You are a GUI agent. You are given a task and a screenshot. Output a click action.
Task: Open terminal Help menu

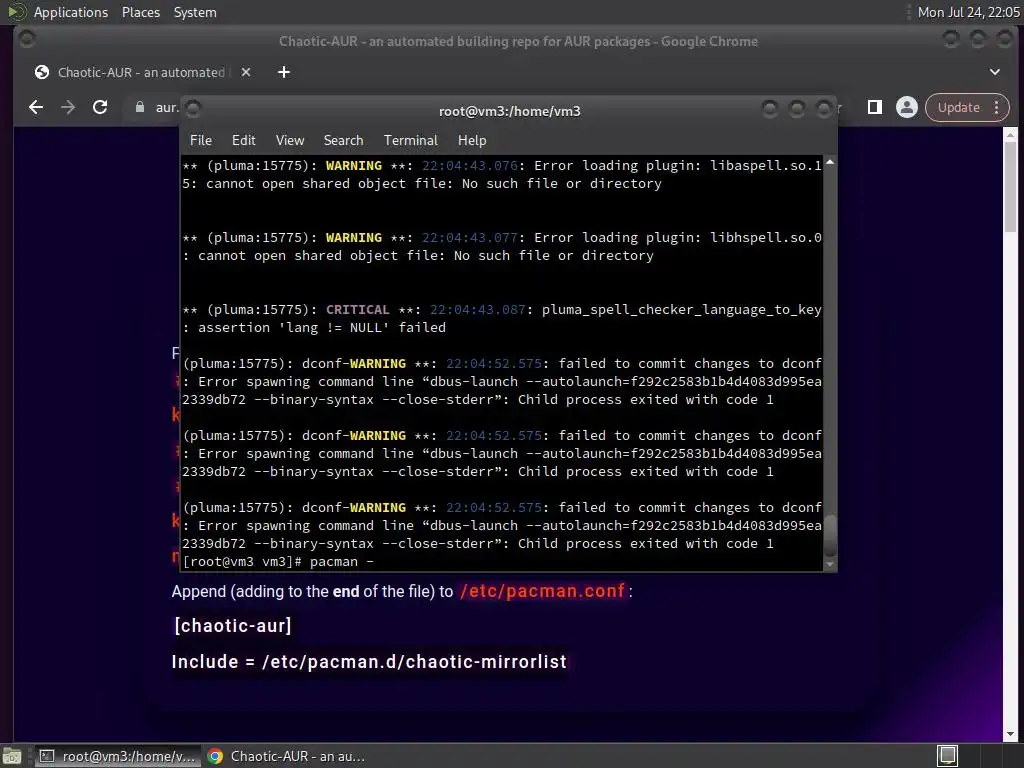point(472,140)
